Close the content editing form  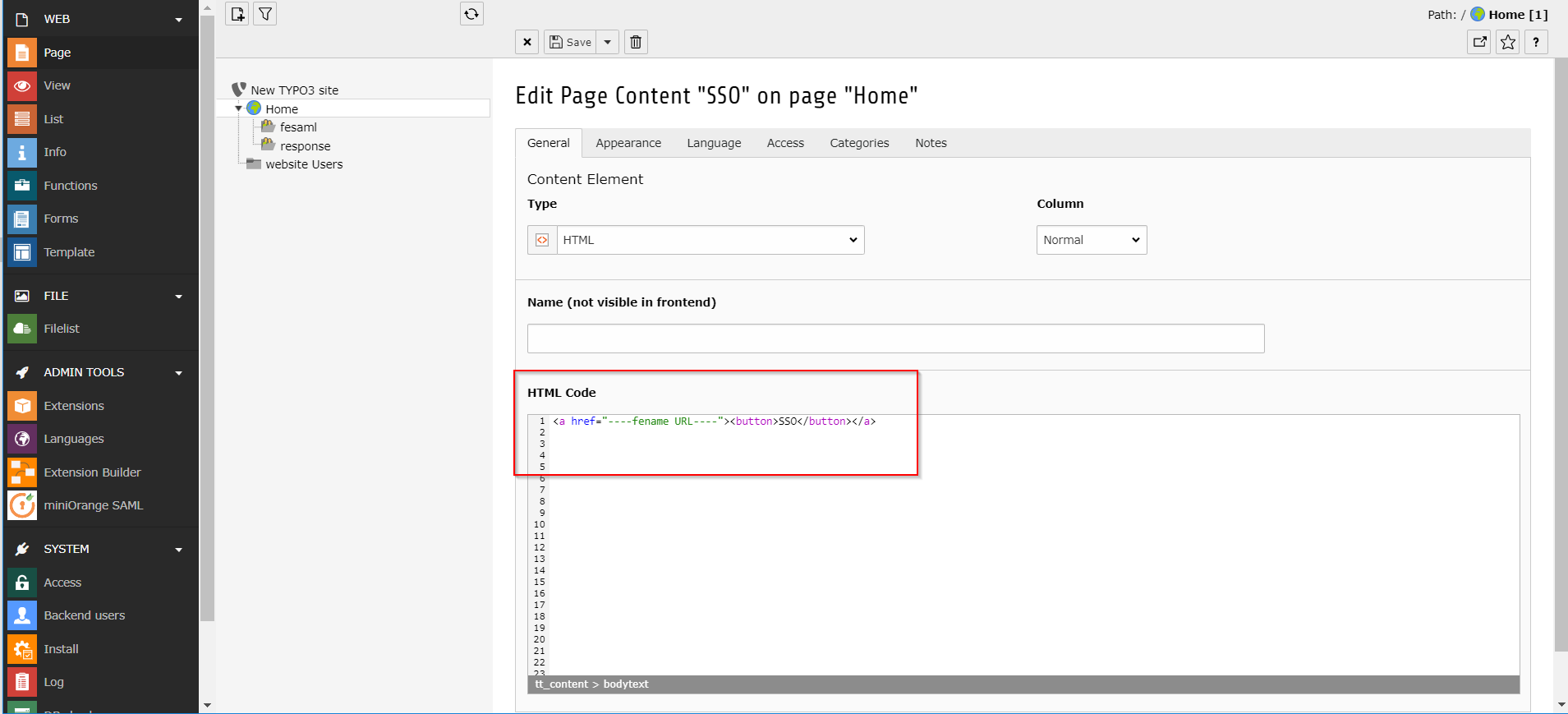point(527,42)
